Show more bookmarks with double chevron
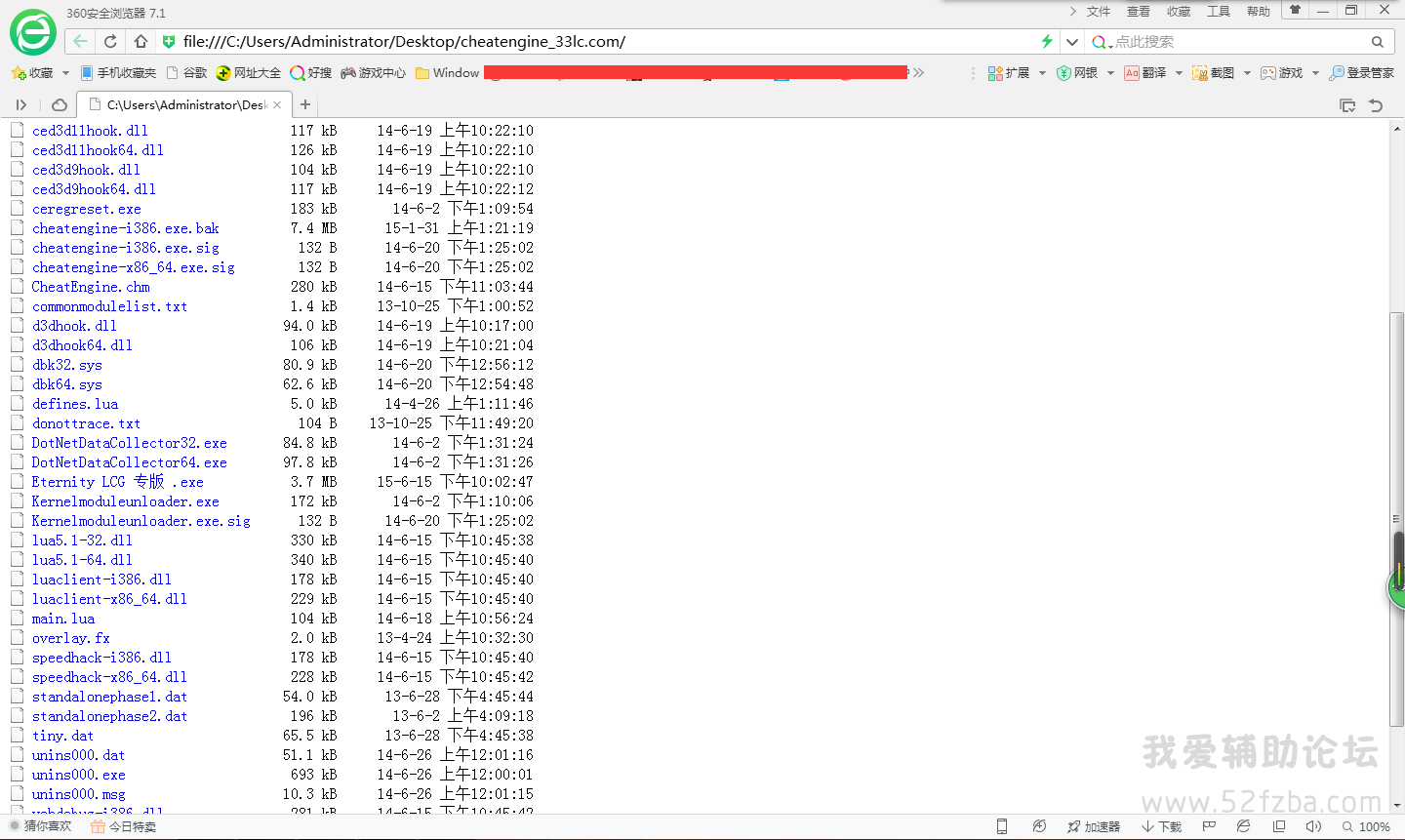The image size is (1405, 840). pos(918,73)
